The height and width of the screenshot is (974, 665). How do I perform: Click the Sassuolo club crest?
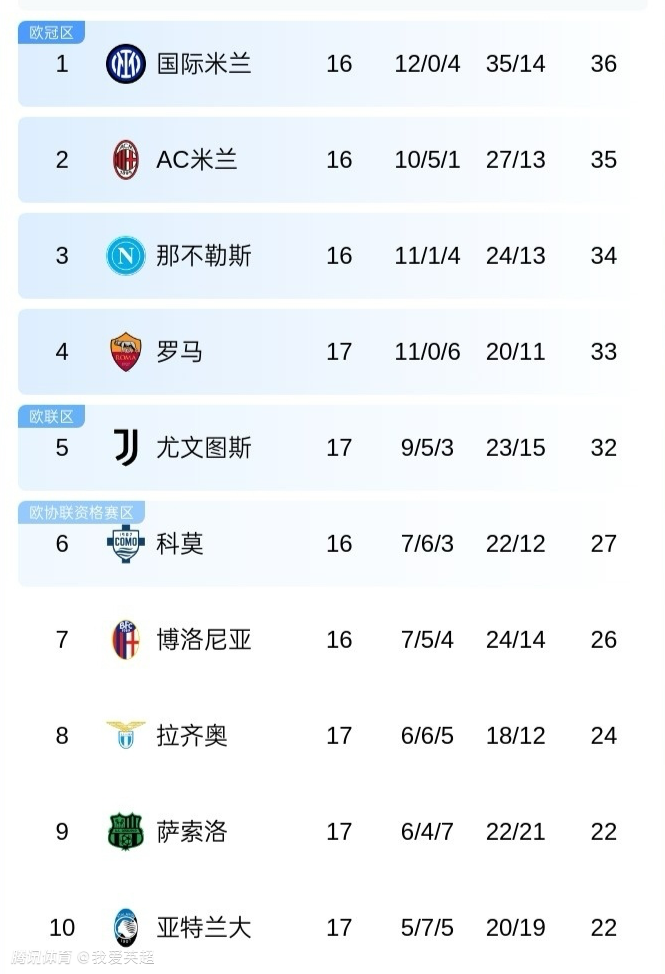[126, 832]
